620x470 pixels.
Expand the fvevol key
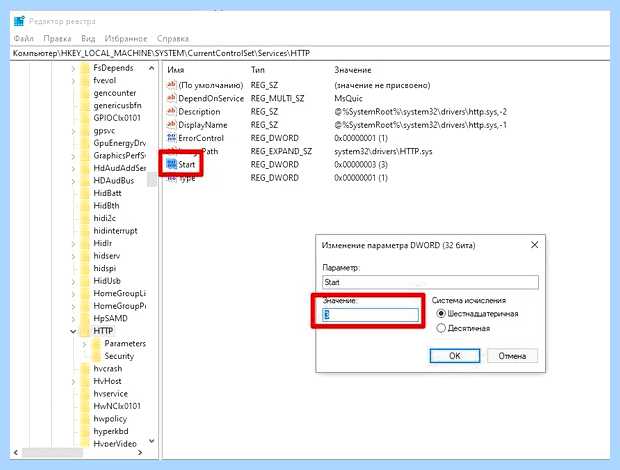(x=73, y=81)
